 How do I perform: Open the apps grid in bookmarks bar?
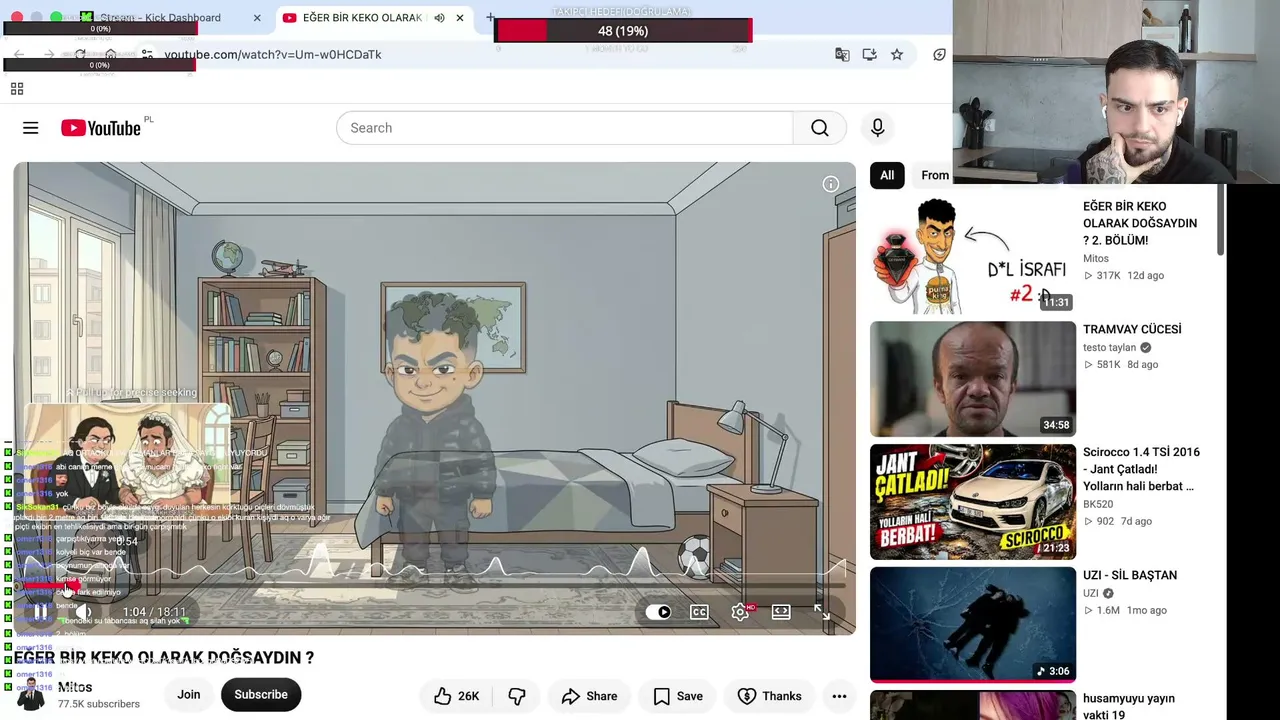pos(17,89)
